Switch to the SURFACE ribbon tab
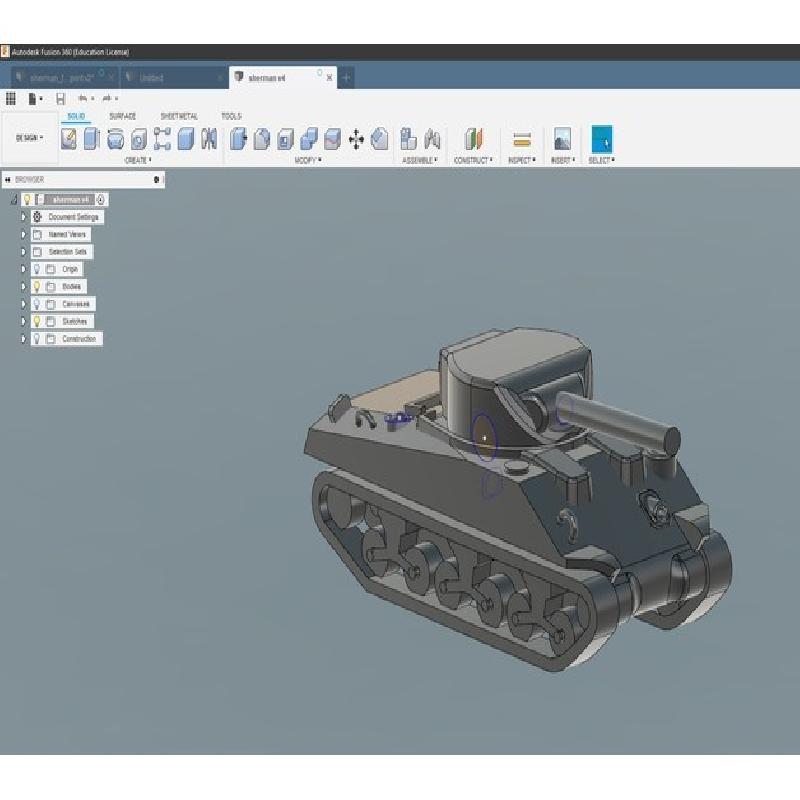 (122, 116)
